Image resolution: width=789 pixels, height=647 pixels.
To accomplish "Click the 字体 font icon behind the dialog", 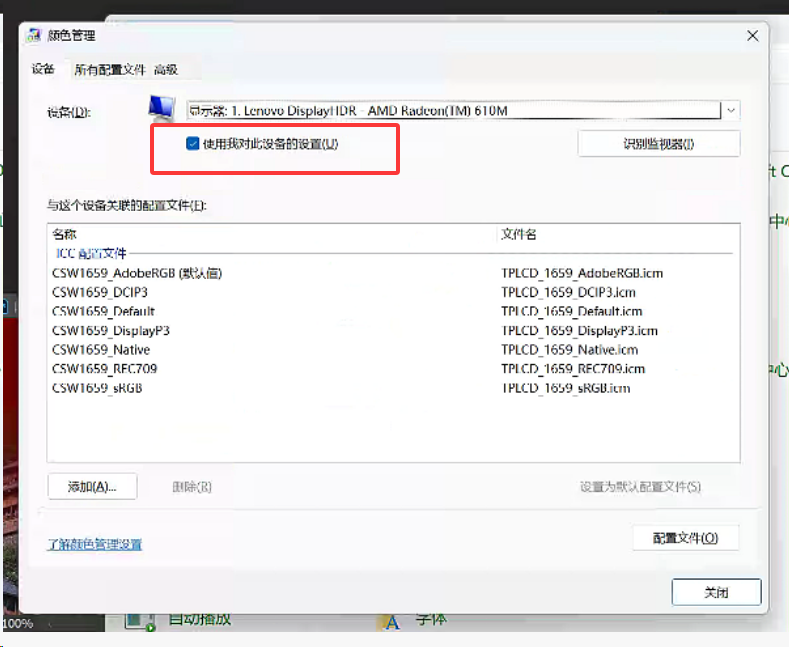I will click(391, 621).
